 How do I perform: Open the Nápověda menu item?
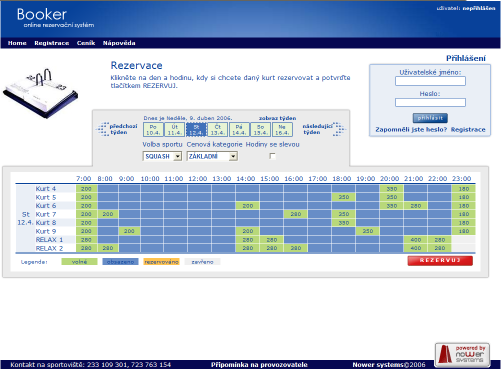(x=119, y=43)
